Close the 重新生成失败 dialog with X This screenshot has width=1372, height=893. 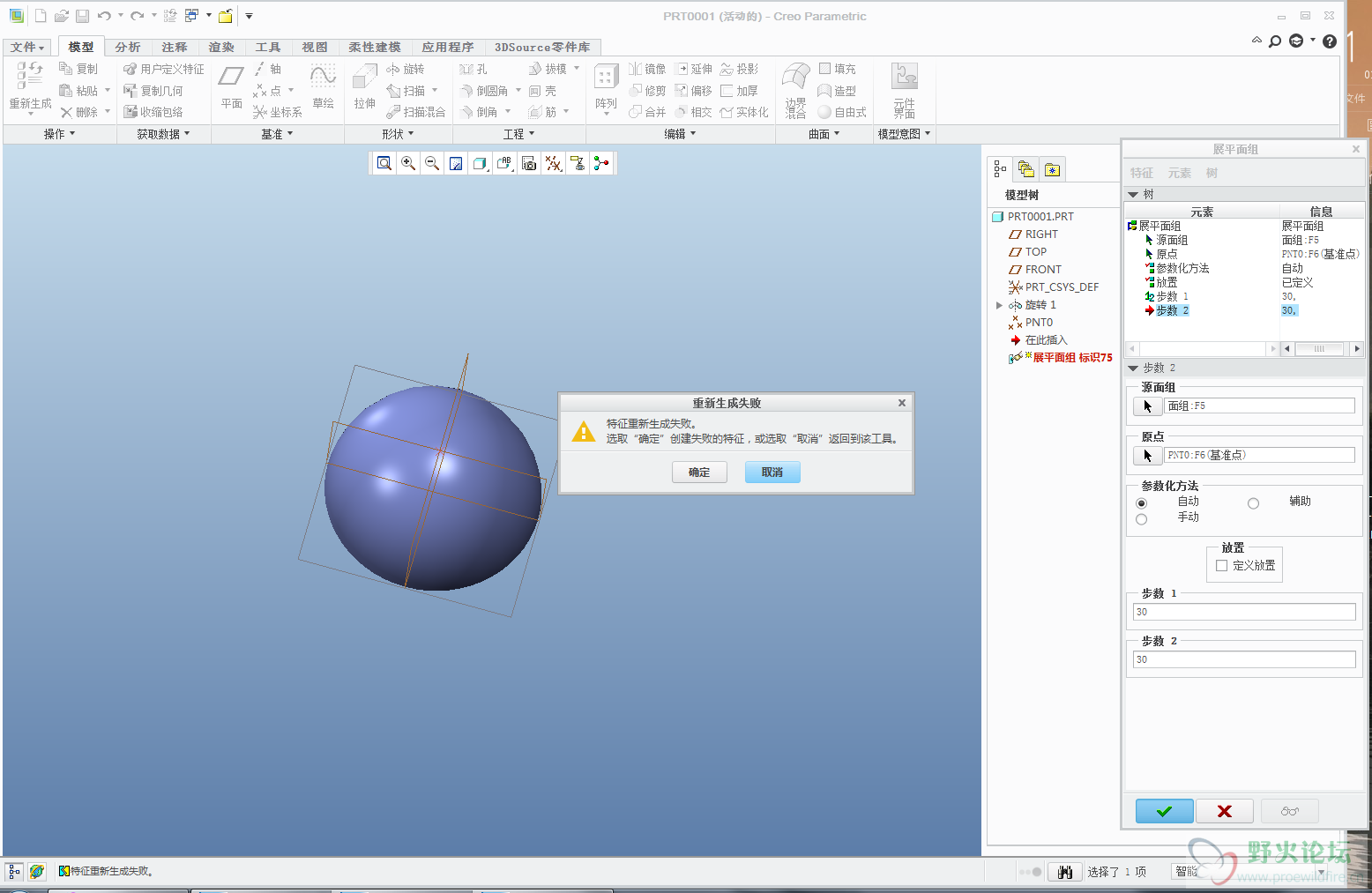[x=902, y=403]
